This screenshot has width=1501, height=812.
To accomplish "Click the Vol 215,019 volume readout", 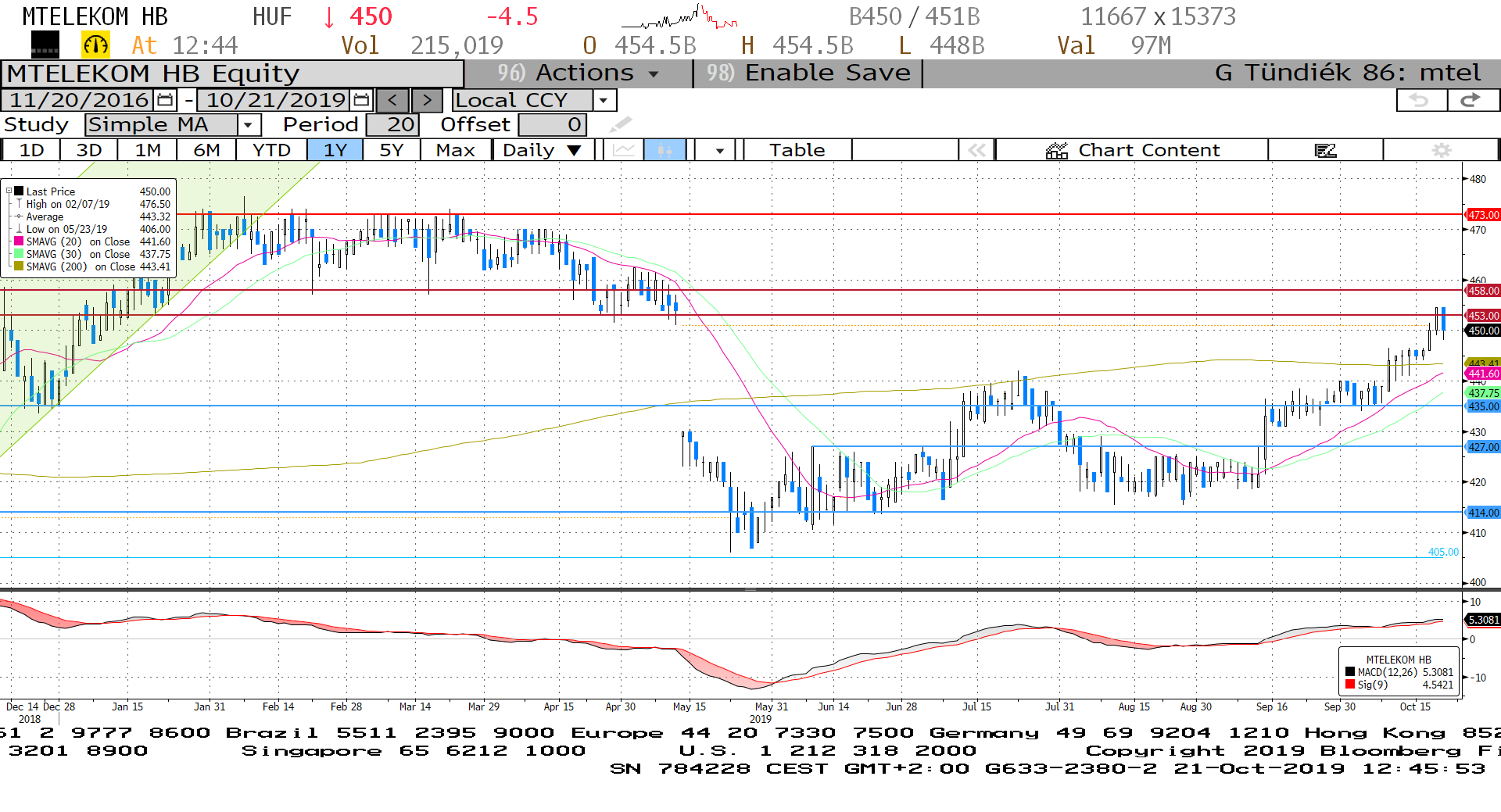I will coord(422,45).
